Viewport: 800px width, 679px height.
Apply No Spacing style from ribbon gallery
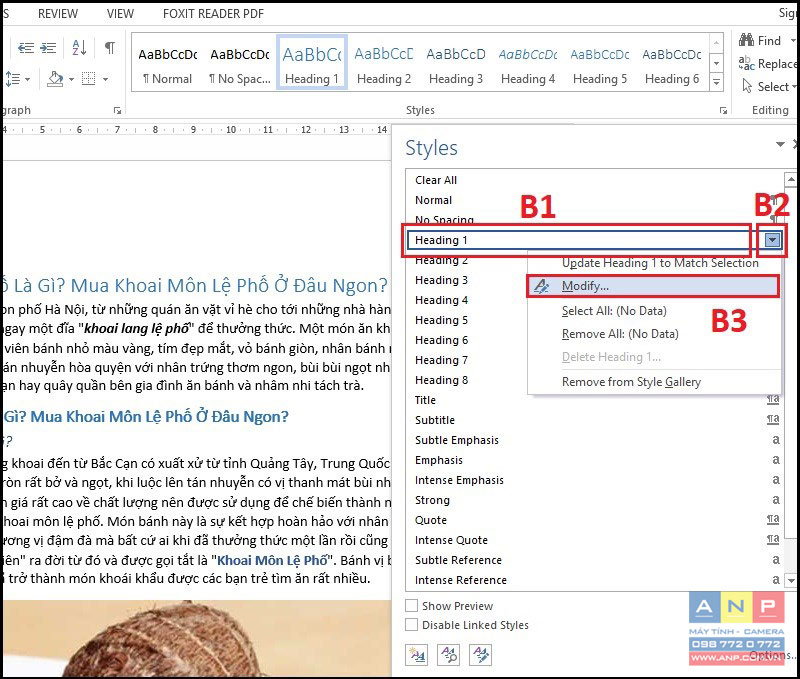(240, 63)
